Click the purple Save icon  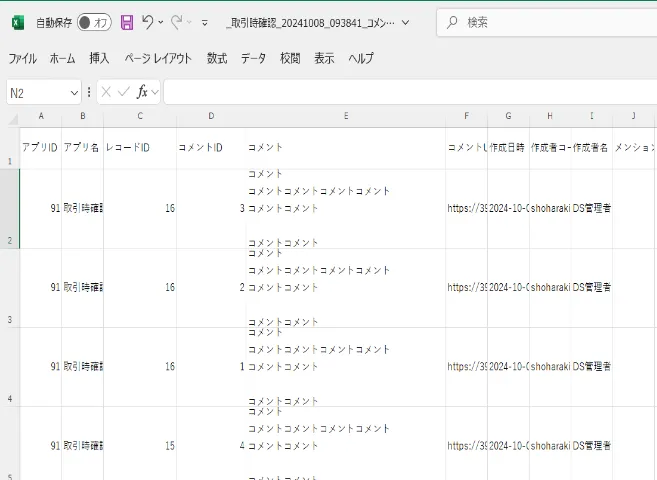(127, 22)
